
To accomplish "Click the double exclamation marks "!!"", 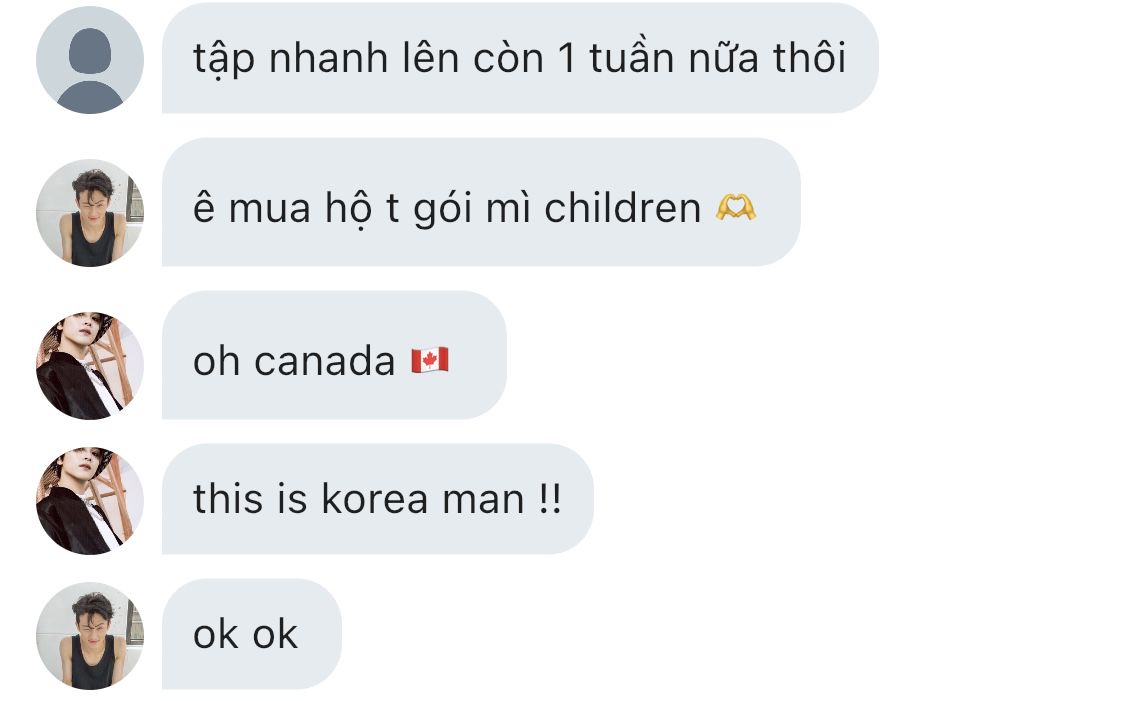I will [x=550, y=499].
